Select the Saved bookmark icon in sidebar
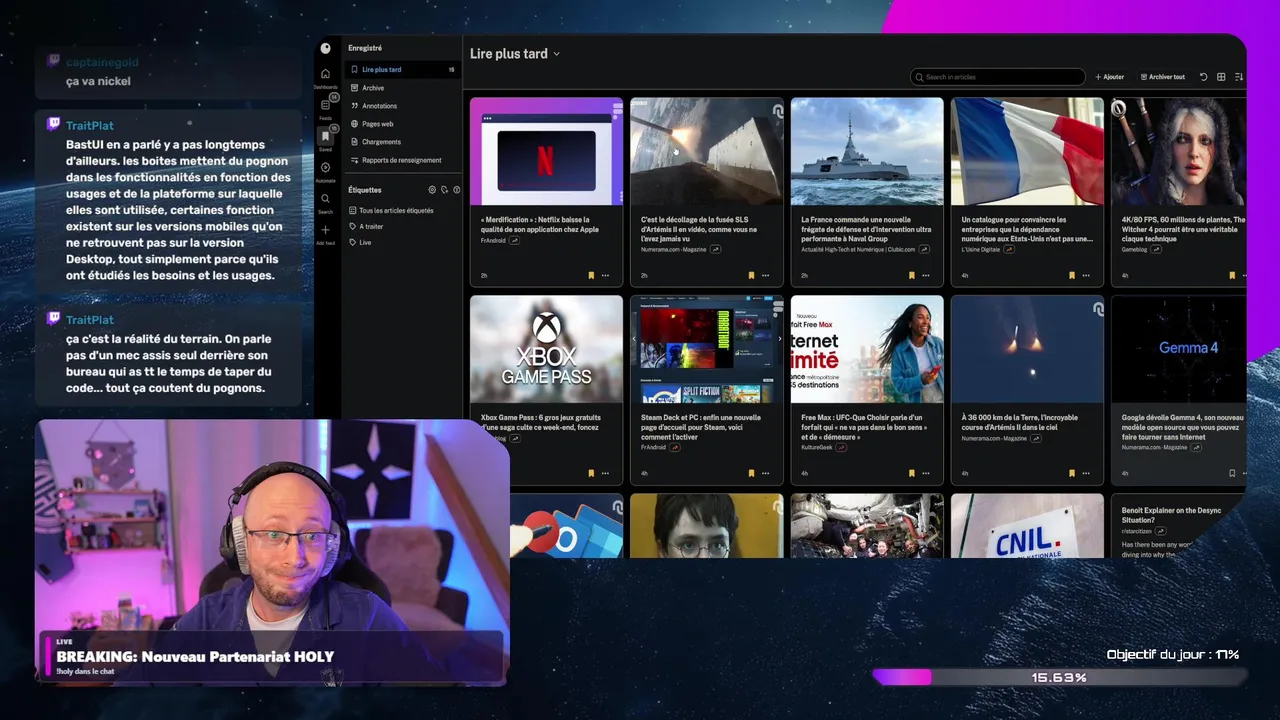The width and height of the screenshot is (1280, 720). (325, 136)
